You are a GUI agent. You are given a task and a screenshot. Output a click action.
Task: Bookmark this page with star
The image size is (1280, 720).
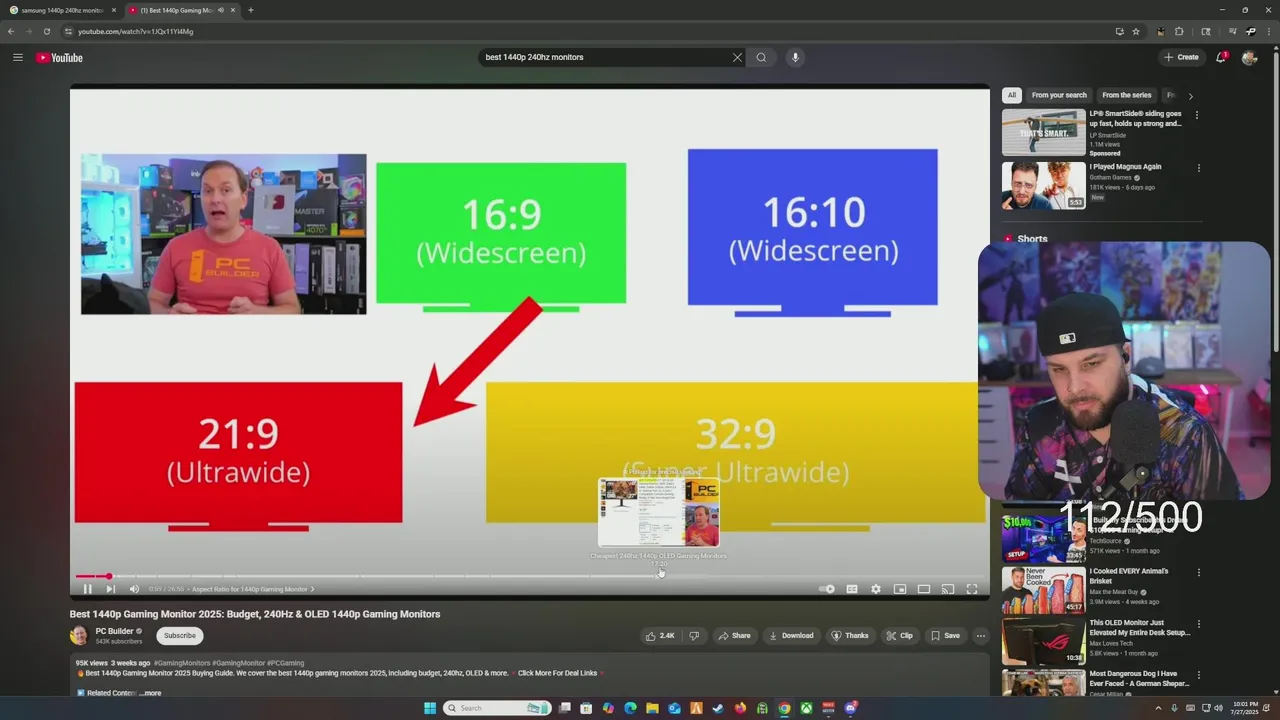(x=1136, y=31)
